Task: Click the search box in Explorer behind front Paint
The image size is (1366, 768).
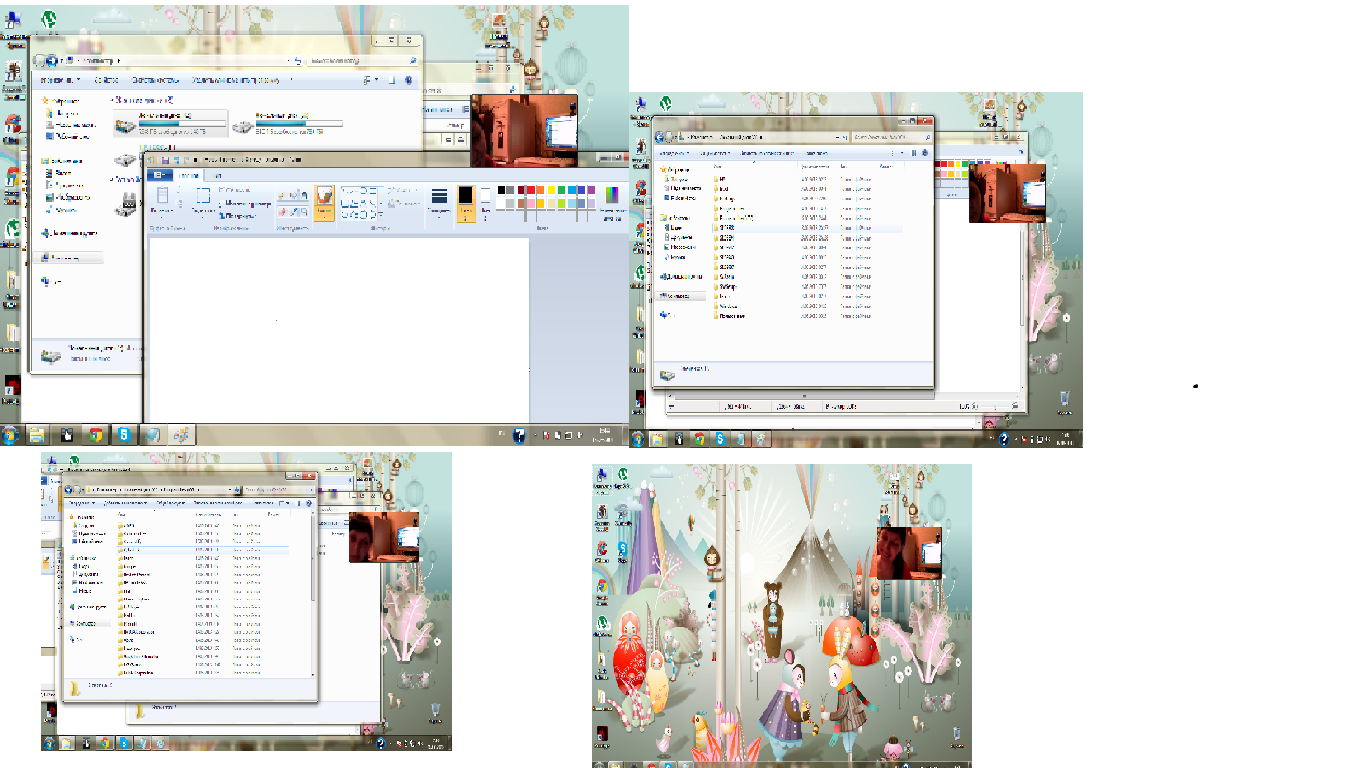Action: pyautogui.click(x=364, y=61)
